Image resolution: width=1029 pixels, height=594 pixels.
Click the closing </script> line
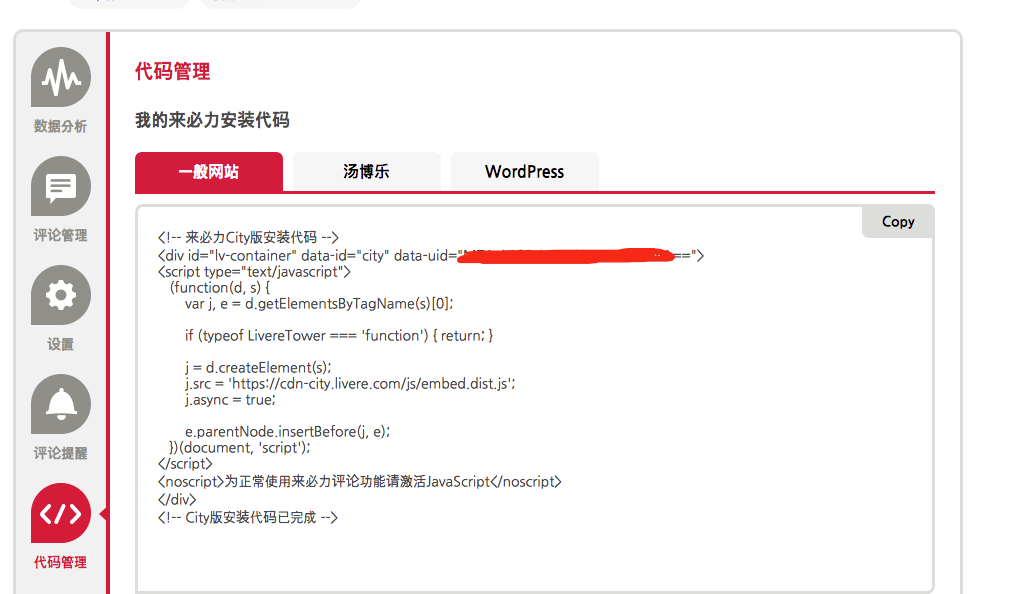[x=185, y=463]
